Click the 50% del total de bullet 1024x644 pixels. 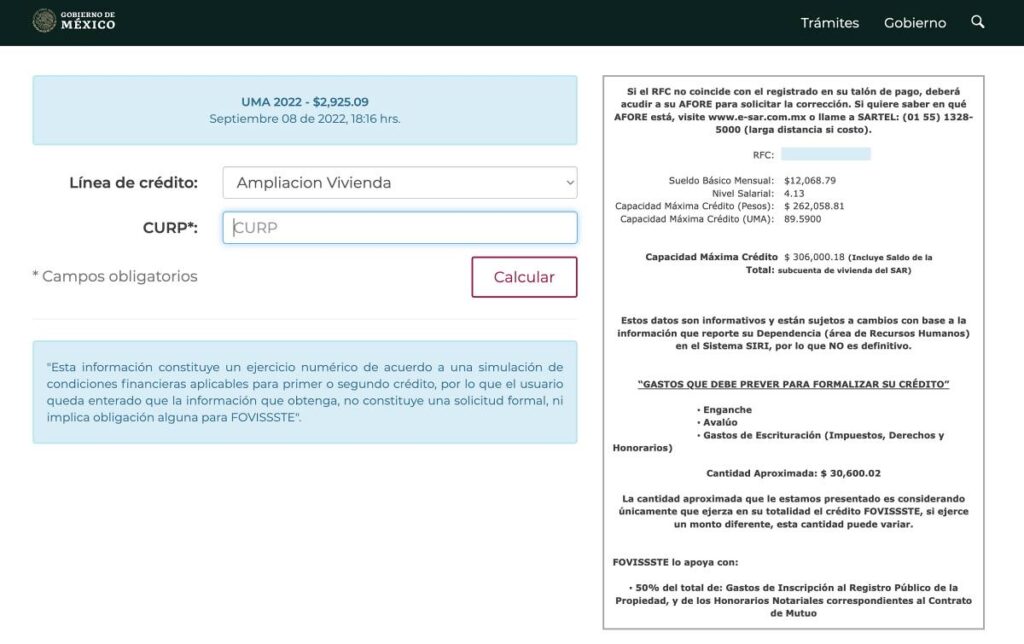coord(793,600)
